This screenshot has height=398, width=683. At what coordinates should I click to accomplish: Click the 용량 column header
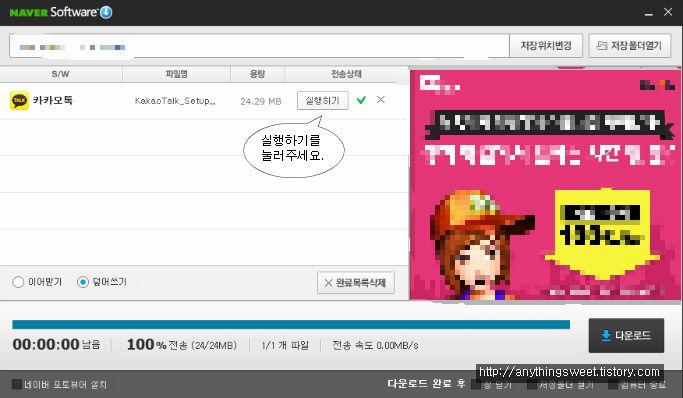pos(257,74)
